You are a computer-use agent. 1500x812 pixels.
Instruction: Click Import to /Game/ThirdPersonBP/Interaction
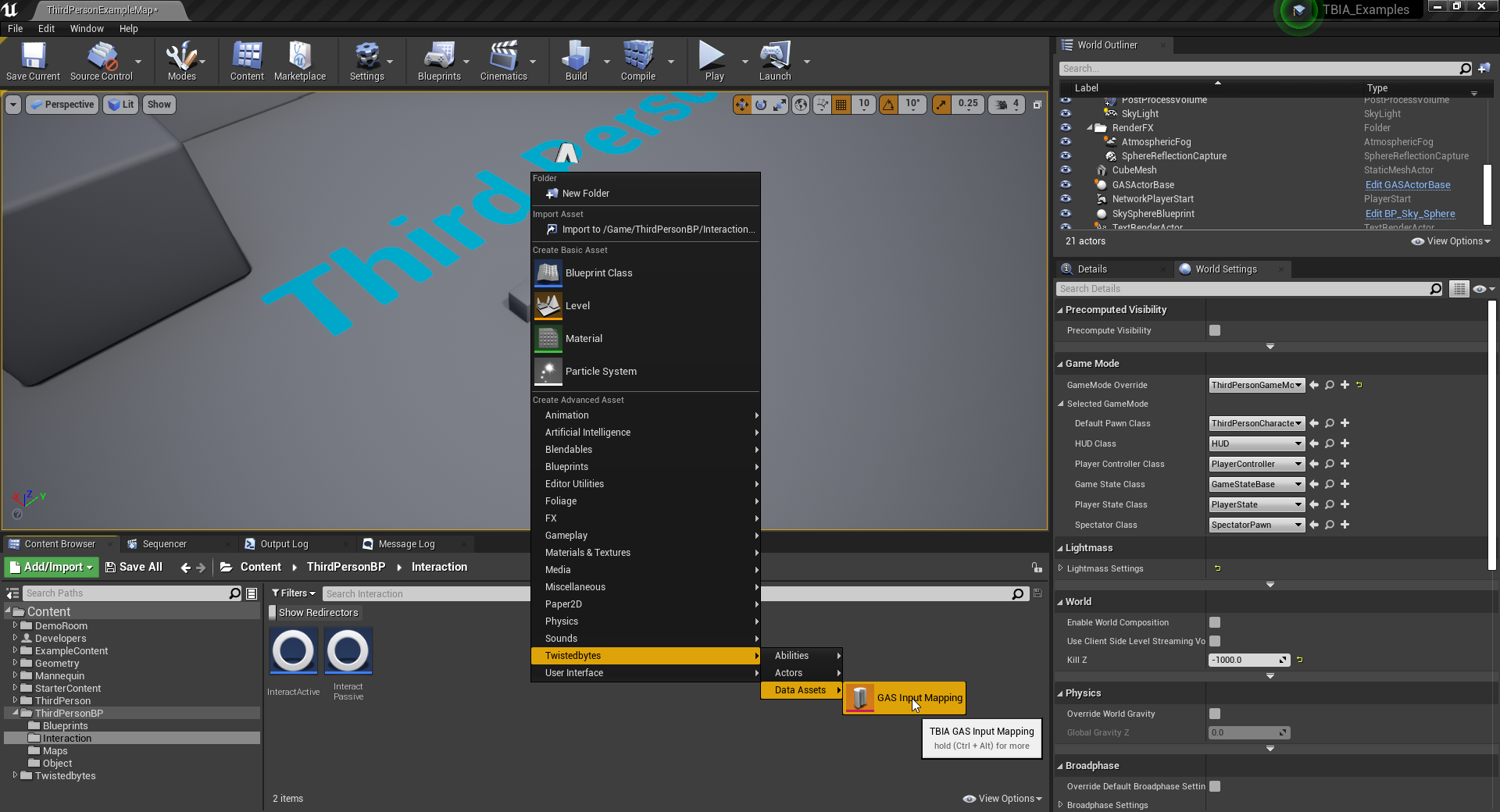pos(645,230)
